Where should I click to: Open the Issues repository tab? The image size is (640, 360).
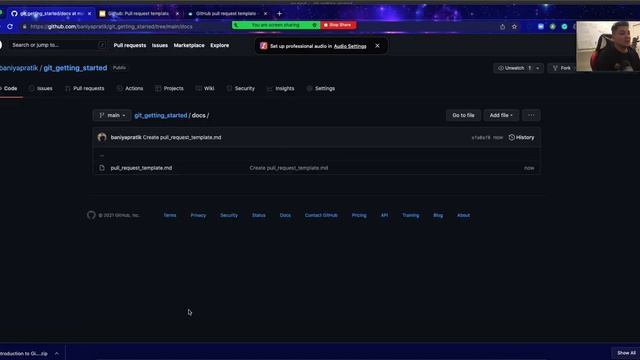(40, 89)
